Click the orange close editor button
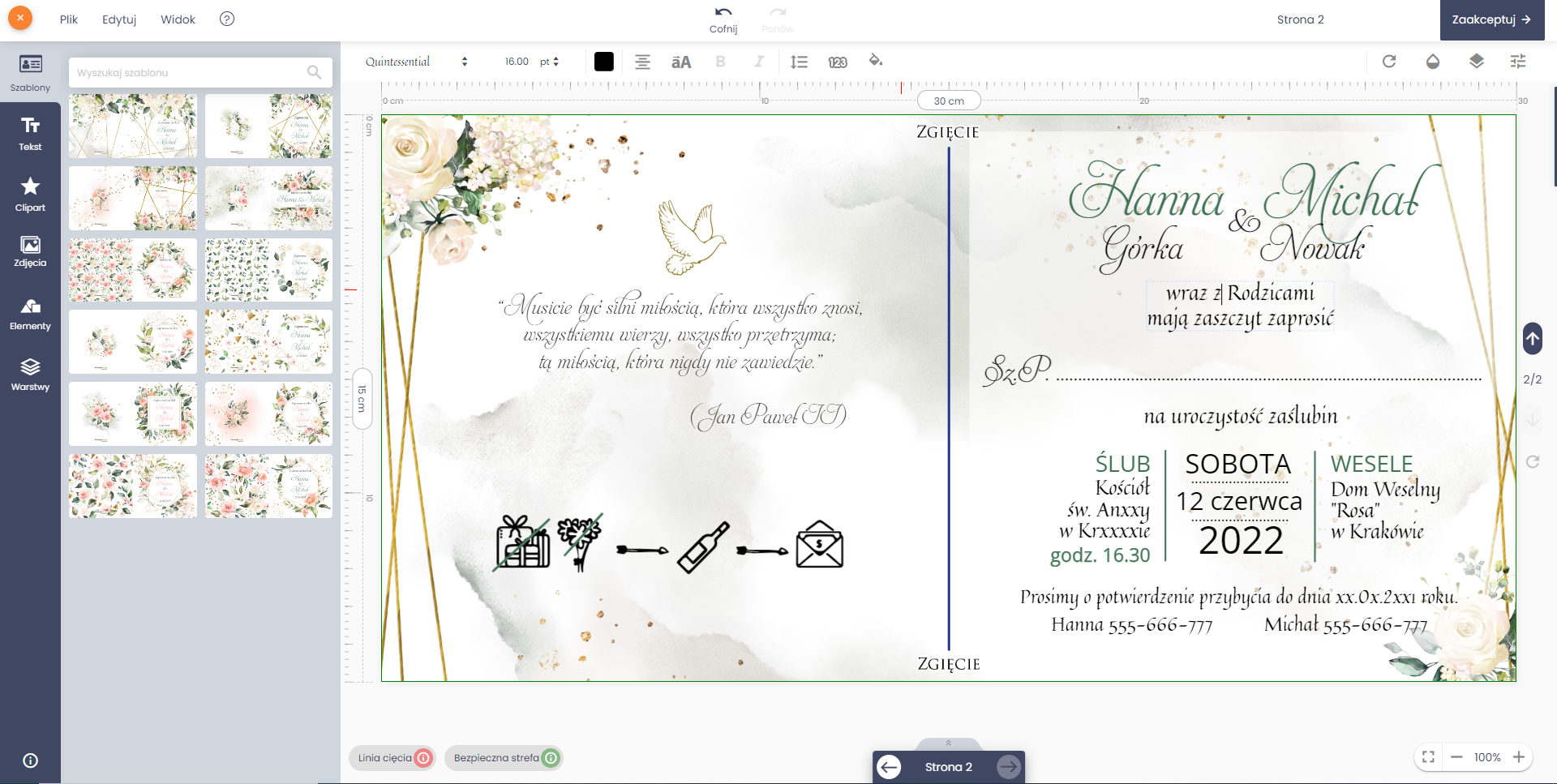 tap(20, 18)
